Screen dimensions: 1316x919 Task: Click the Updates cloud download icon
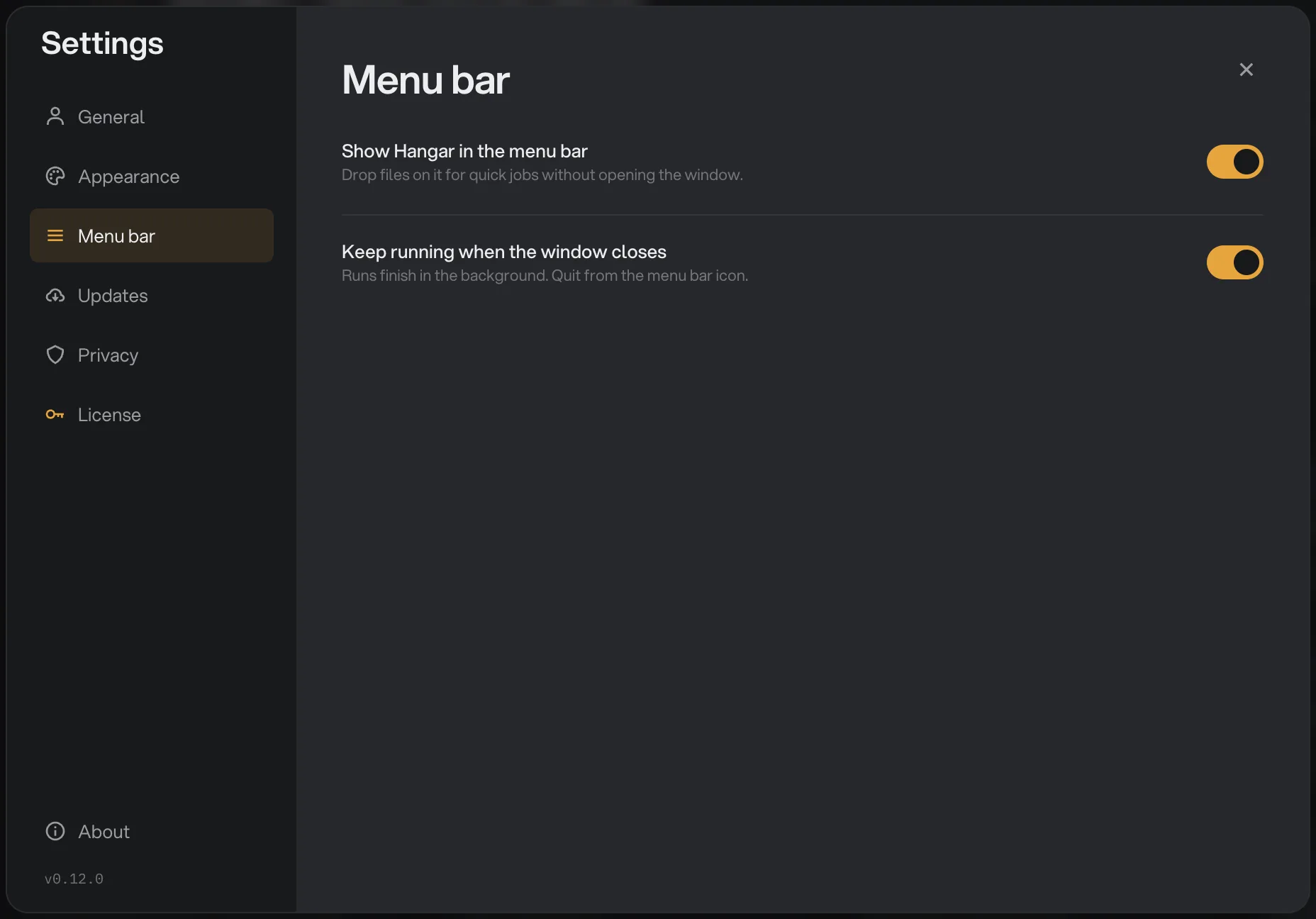pos(55,295)
